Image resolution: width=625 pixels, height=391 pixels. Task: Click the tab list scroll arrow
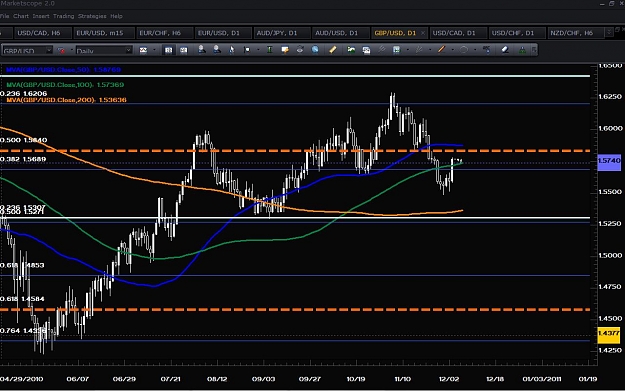coord(609,32)
